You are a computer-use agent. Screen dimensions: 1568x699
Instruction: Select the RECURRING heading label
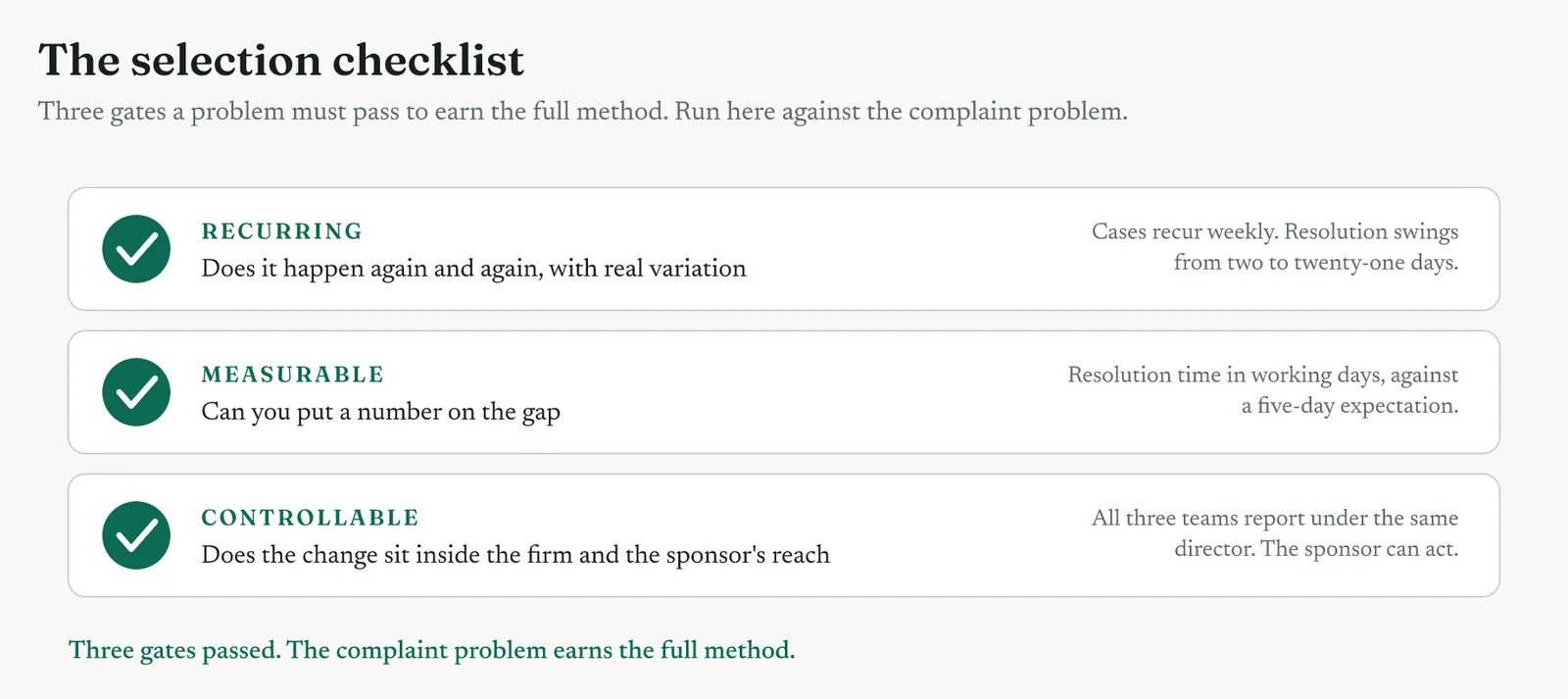(282, 231)
